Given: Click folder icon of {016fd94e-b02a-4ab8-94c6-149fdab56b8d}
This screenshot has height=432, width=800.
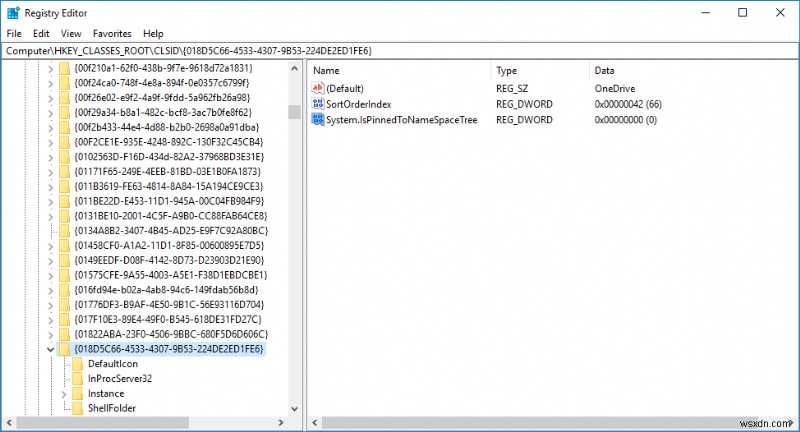Looking at the screenshot, I should click(64, 290).
